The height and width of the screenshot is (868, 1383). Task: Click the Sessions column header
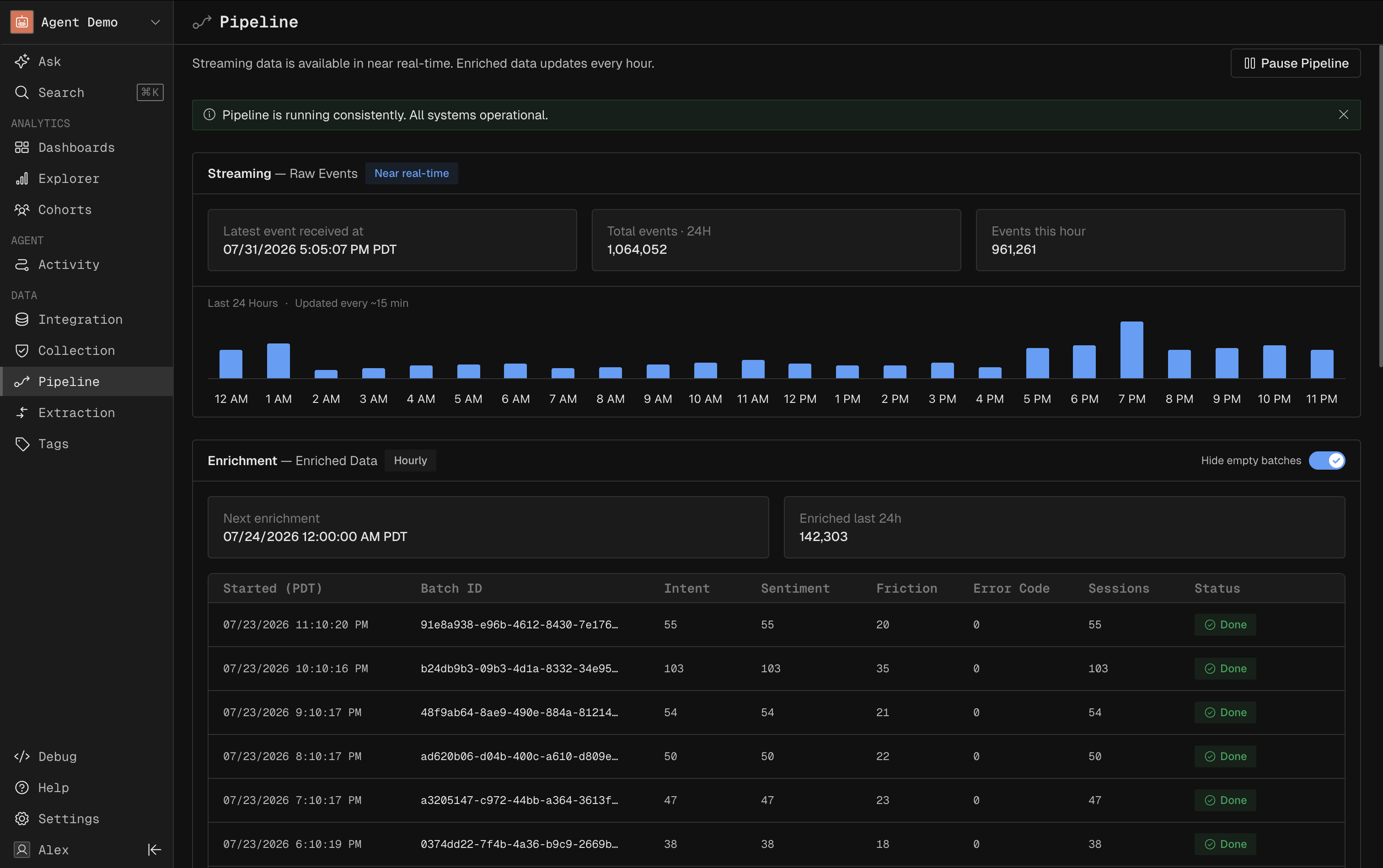(1118, 589)
